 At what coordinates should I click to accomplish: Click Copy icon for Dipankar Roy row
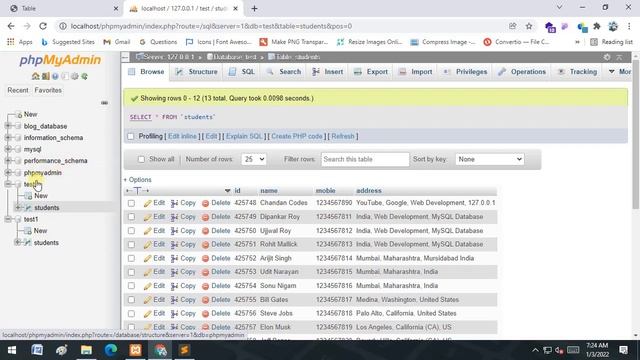[x=174, y=217]
